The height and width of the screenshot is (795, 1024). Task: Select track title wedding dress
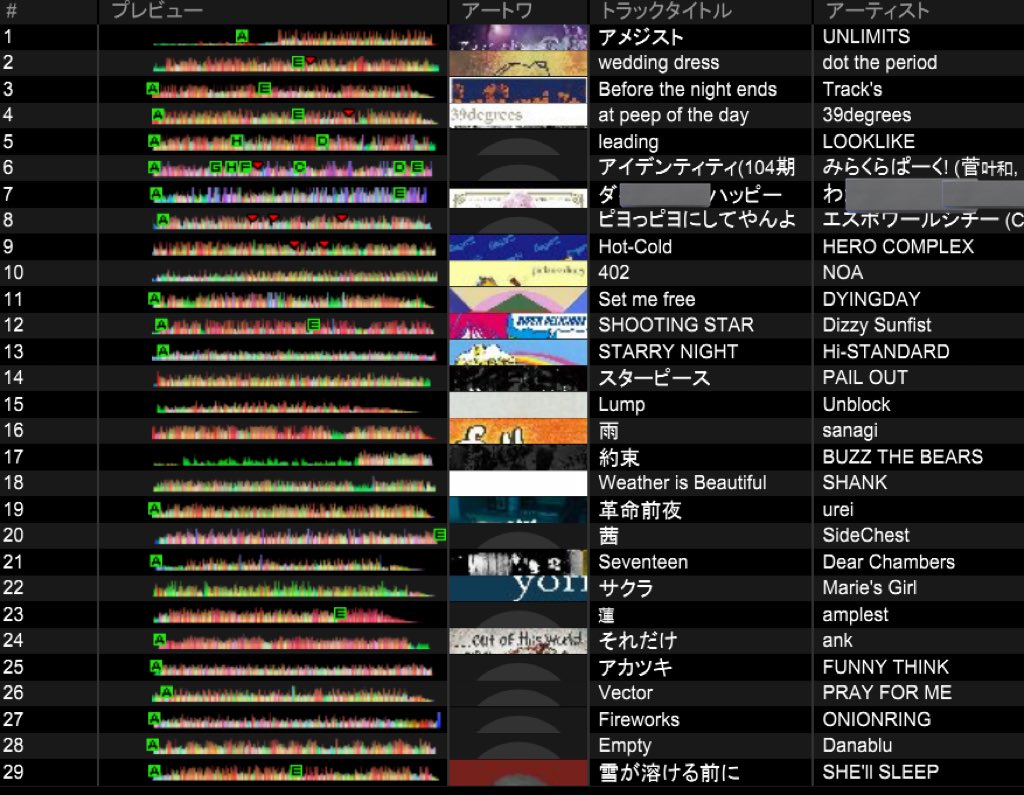click(658, 63)
